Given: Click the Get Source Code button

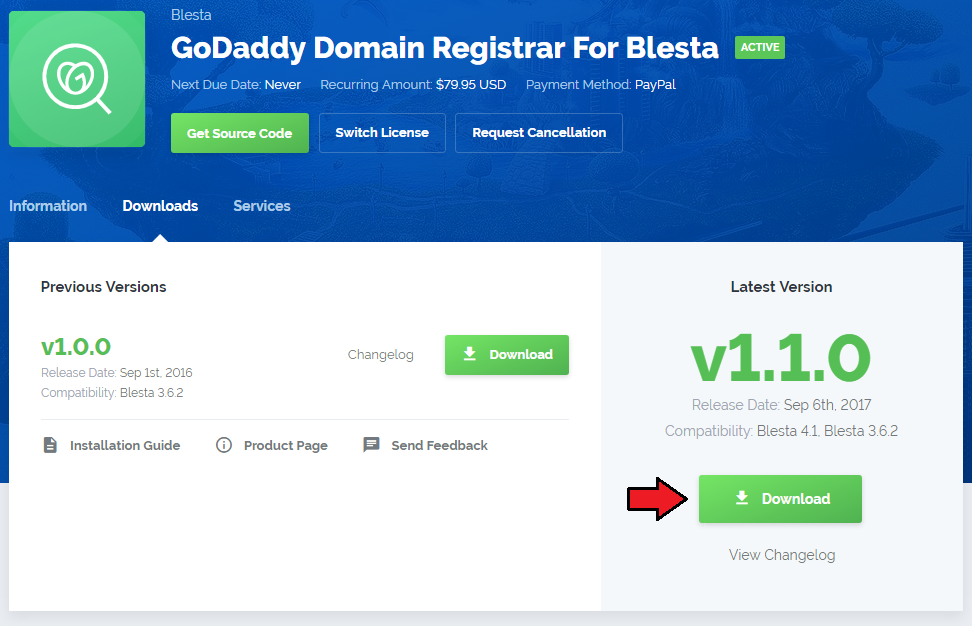Looking at the screenshot, I should (240, 133).
